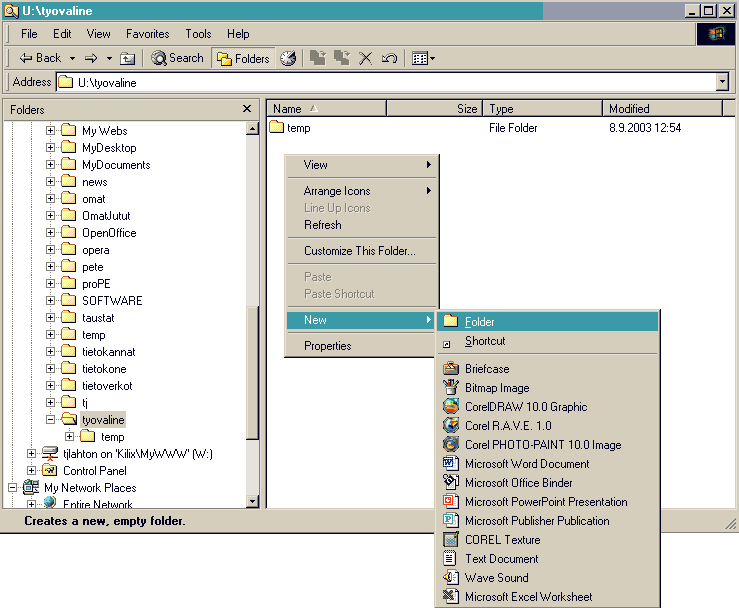739x608 pixels.
Task: Open the History toolbar icon
Action: [x=288, y=58]
